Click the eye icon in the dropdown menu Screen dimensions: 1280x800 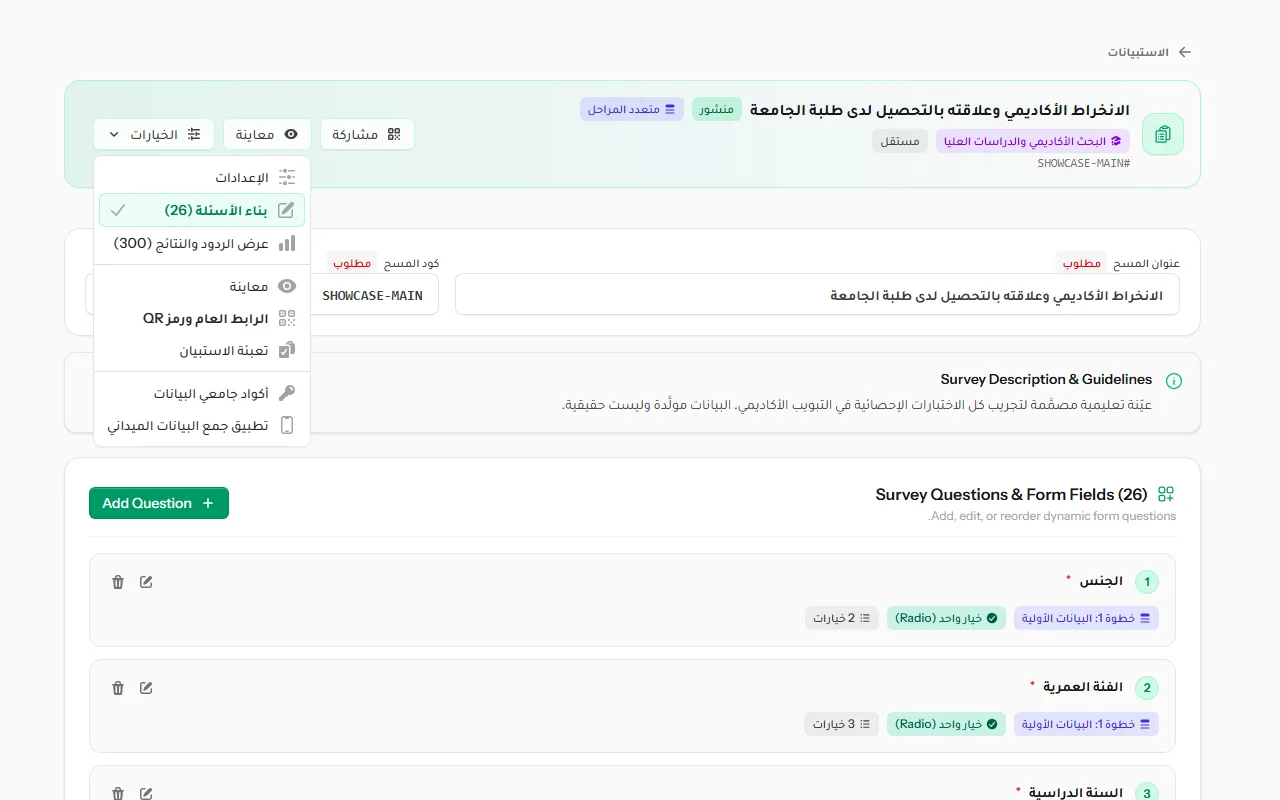coord(287,286)
